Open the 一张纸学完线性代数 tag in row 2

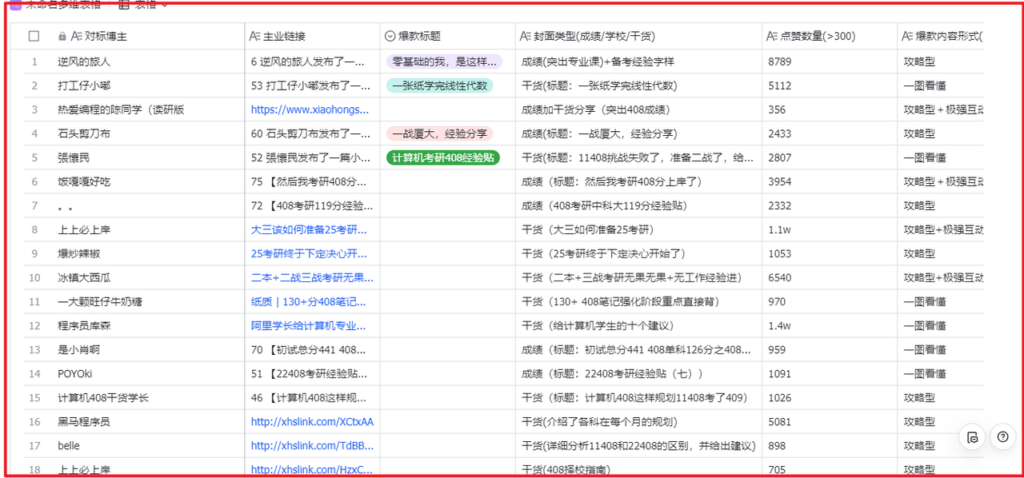(x=439, y=86)
